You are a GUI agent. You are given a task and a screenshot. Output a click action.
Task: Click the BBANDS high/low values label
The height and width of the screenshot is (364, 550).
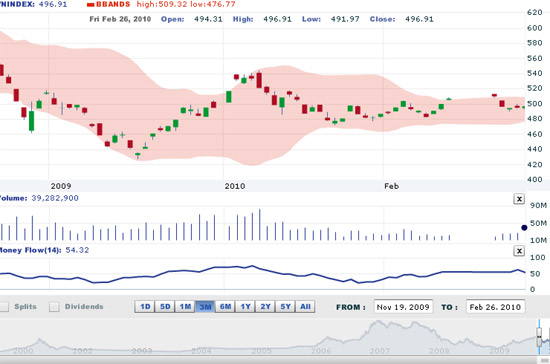(x=186, y=4)
